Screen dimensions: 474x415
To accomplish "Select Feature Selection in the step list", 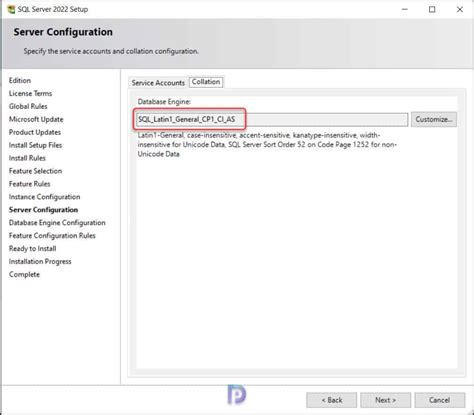I will (35, 171).
